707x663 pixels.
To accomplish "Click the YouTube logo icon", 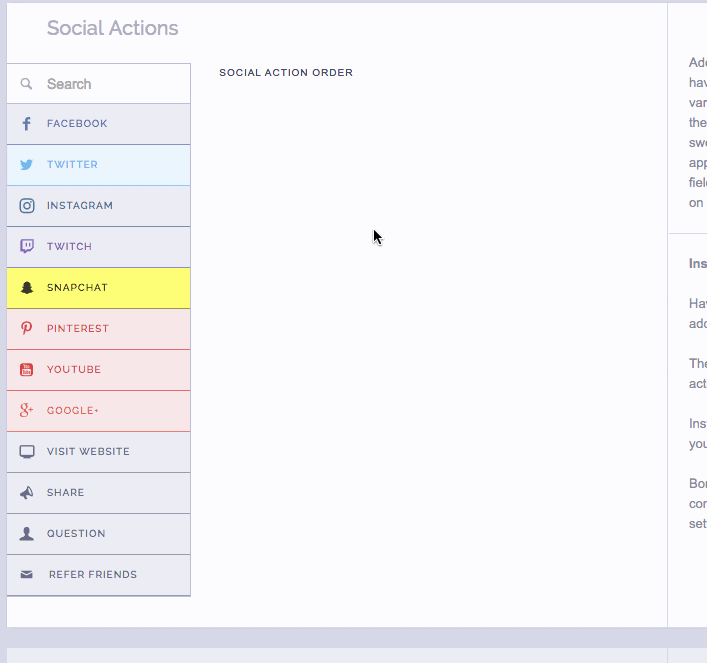I will (x=27, y=369).
